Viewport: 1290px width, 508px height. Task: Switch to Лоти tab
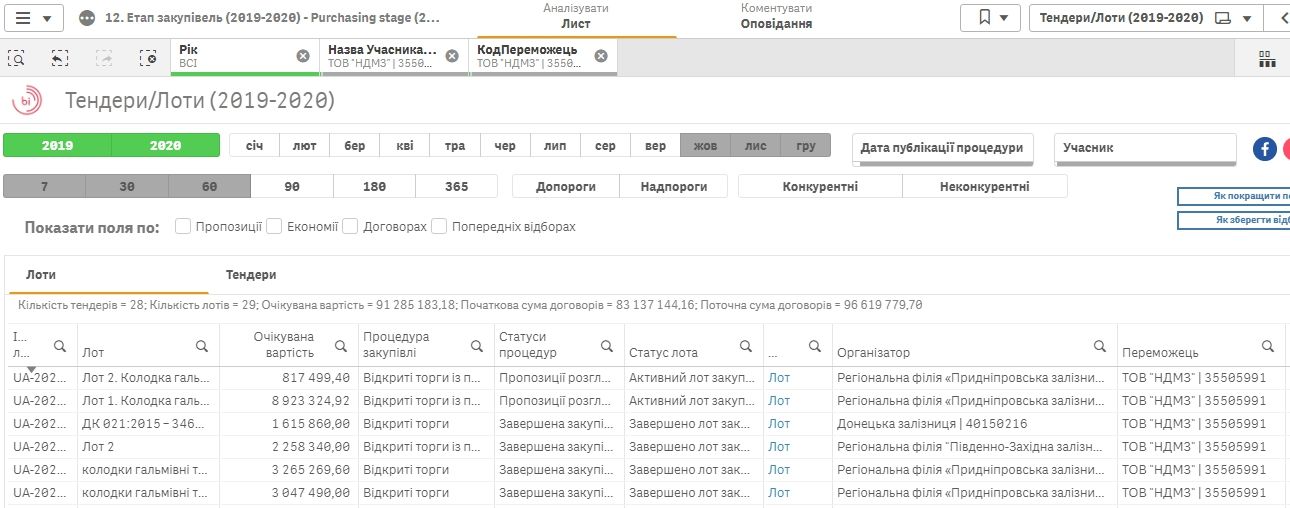[41, 274]
